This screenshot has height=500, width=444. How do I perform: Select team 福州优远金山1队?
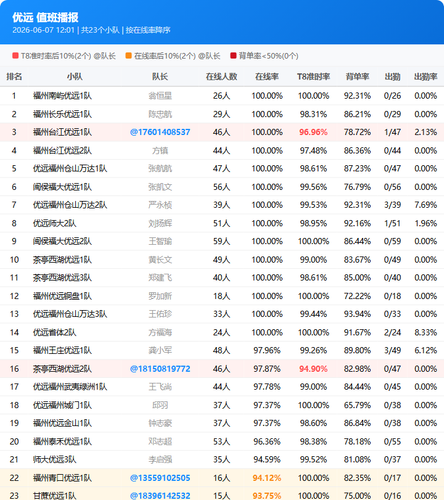62,423
